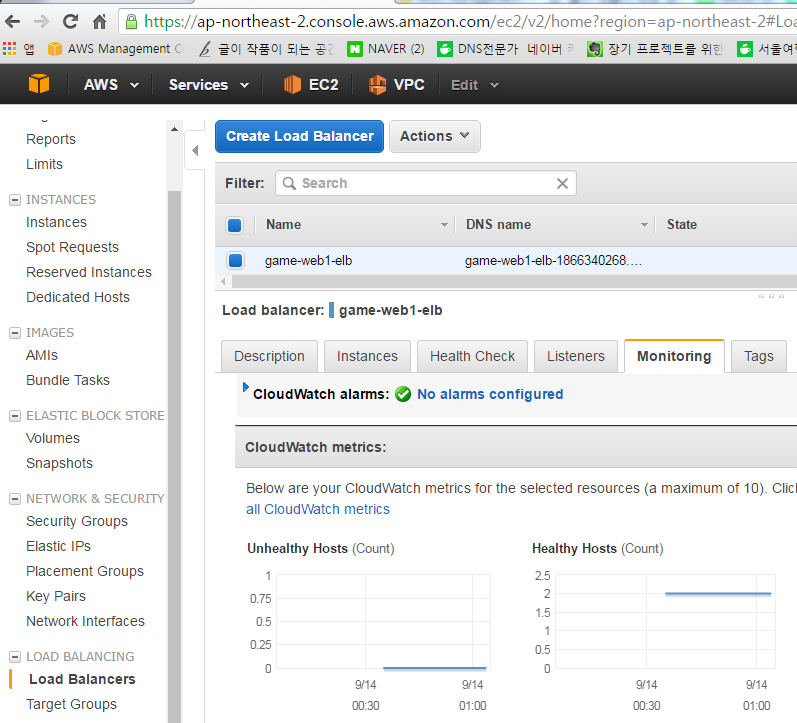Click the Create Load Balancer button
Viewport: 797px width, 723px height.
299,136
